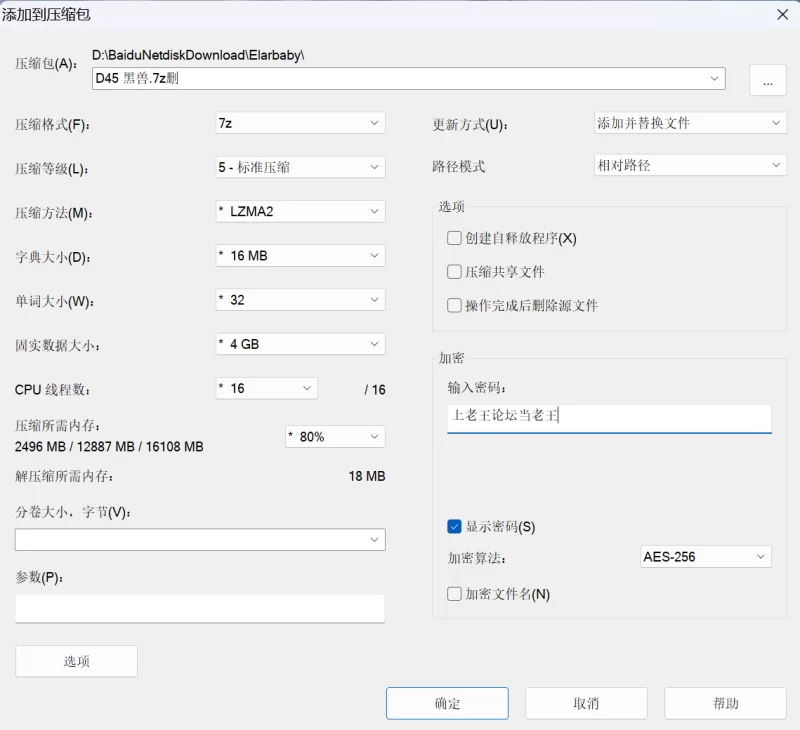This screenshot has width=800, height=730.
Task: Click the 取消 button
Action: pos(586,703)
